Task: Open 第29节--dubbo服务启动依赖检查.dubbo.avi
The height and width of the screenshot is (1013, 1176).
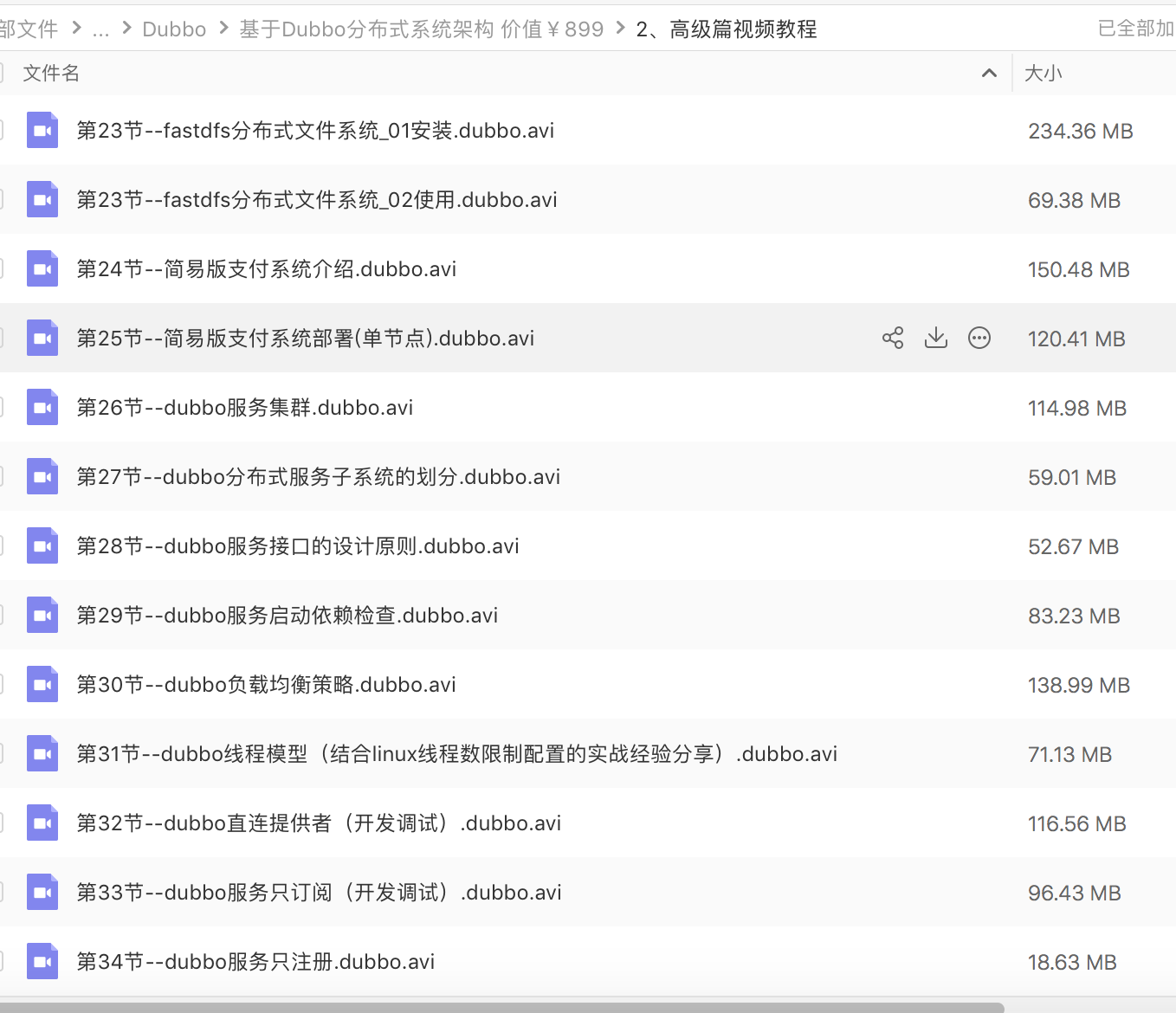Action: pyautogui.click(x=287, y=615)
